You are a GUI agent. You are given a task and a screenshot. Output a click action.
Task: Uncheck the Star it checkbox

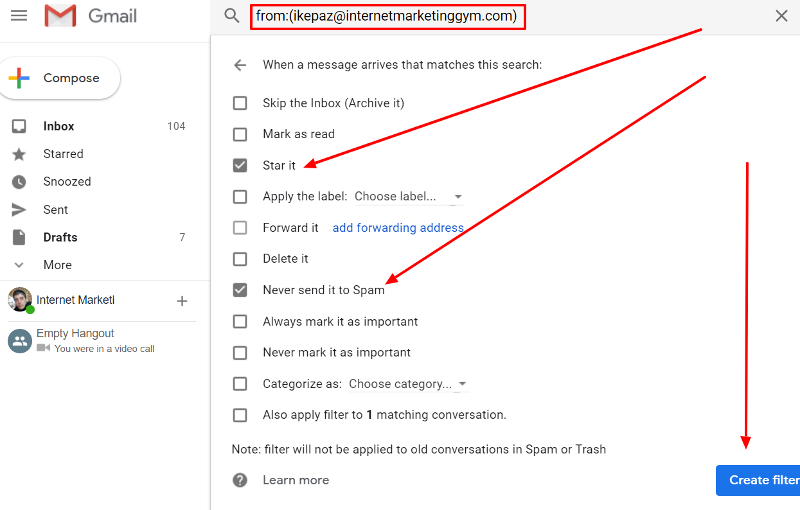(x=240, y=165)
